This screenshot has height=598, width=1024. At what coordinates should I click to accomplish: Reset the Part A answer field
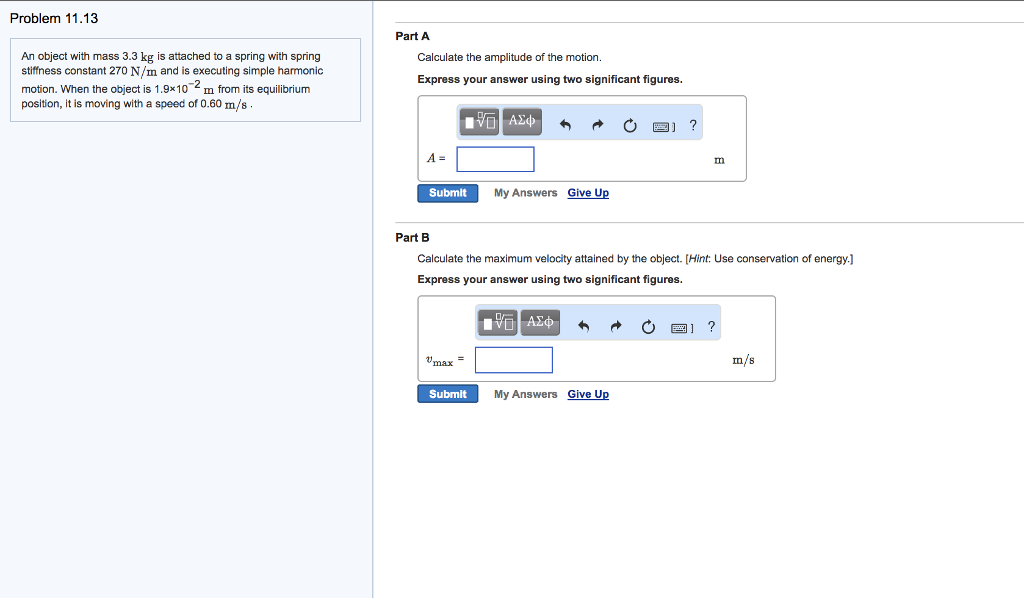pos(630,126)
